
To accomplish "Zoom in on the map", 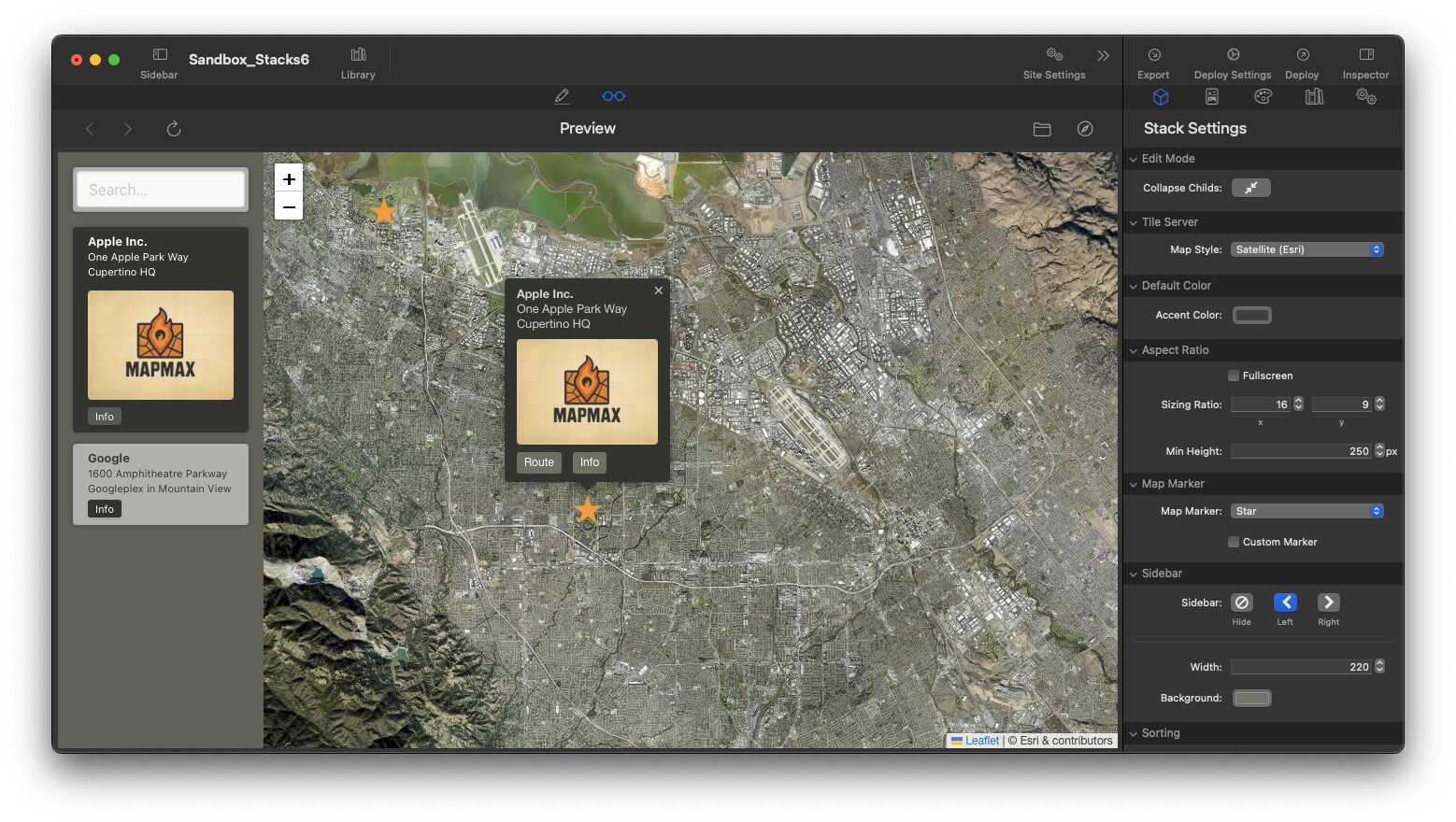I will pos(289,179).
